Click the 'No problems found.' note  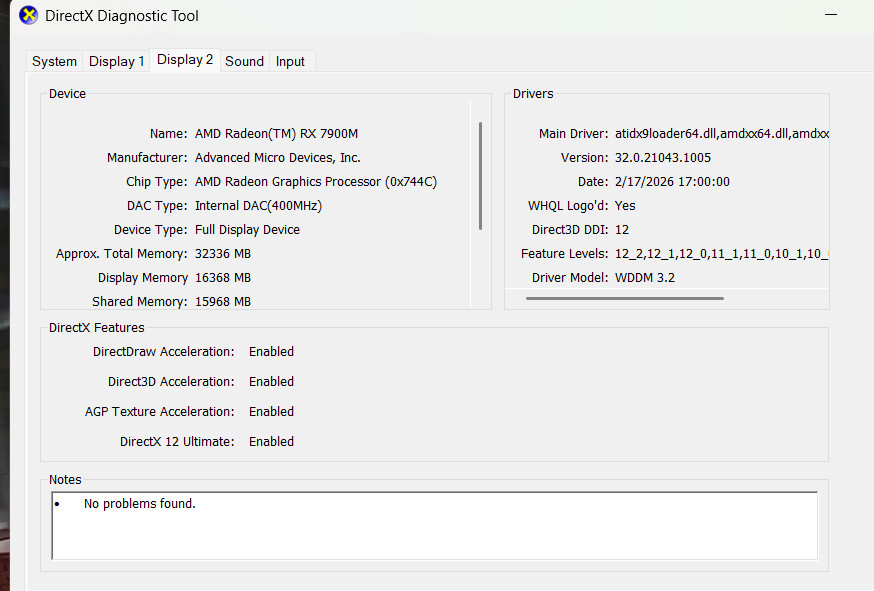click(x=139, y=504)
